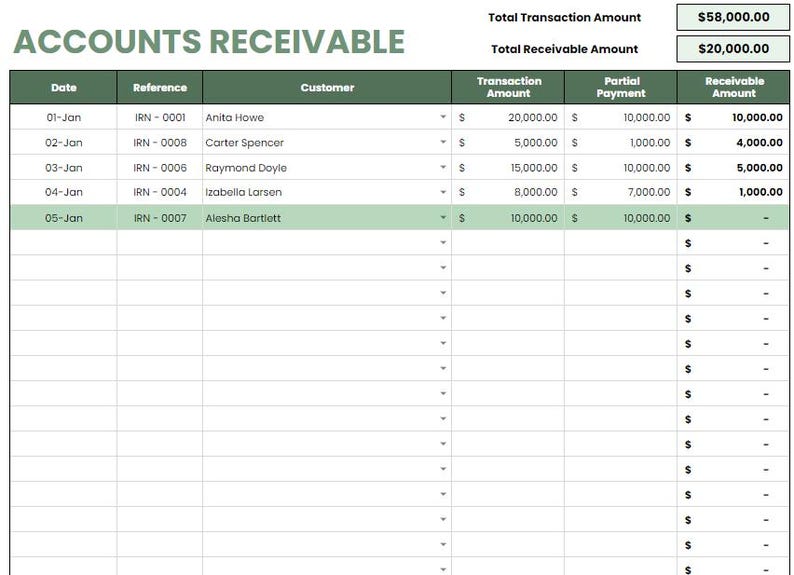Open the customer dropdown for Carter Spencer
794x575 pixels.
(443, 142)
